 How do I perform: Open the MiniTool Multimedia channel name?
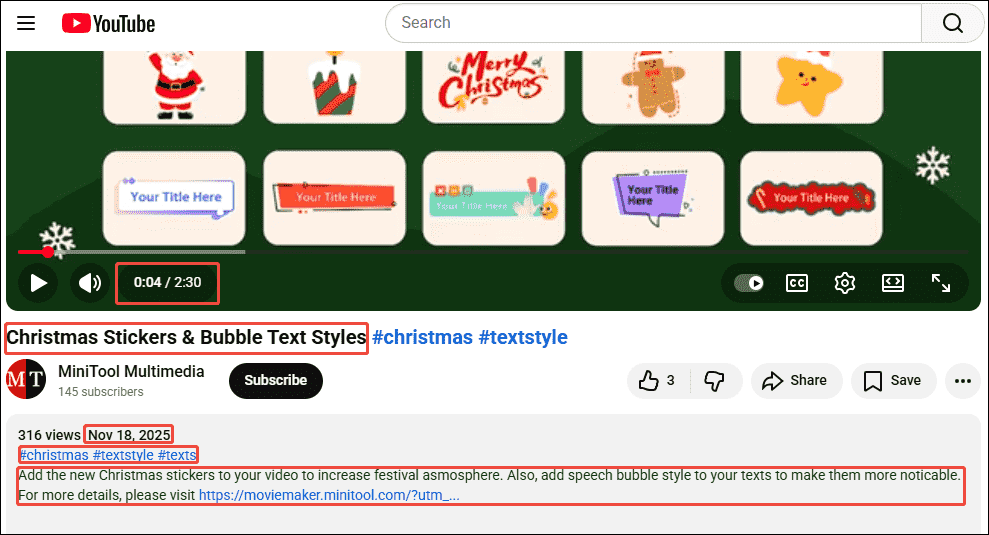point(131,371)
